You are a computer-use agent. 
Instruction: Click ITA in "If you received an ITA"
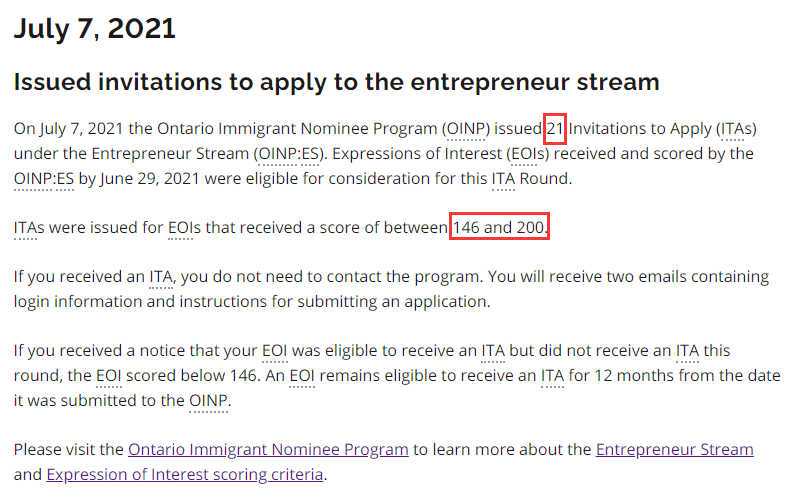(x=162, y=276)
